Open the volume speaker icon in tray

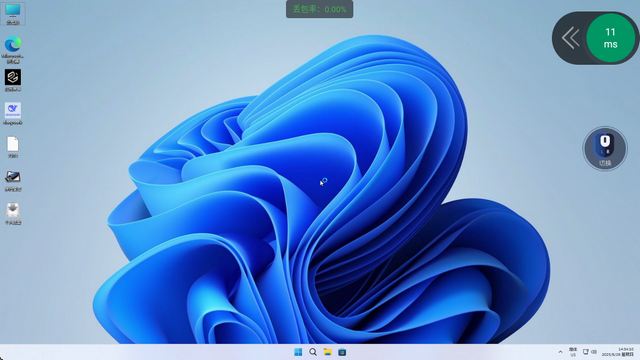[x=594, y=351]
